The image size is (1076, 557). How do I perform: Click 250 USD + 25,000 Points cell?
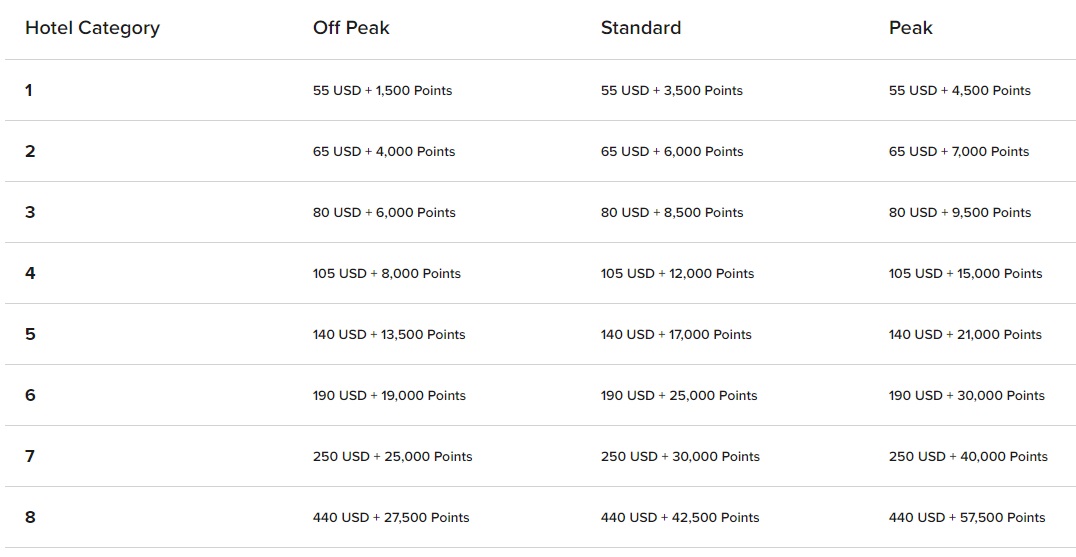(393, 457)
